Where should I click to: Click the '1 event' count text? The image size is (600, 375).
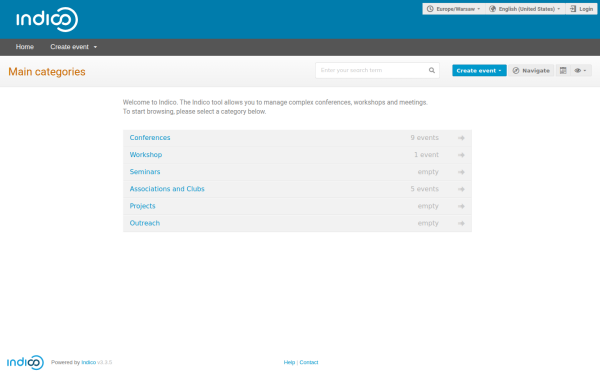pyautogui.click(x=426, y=155)
